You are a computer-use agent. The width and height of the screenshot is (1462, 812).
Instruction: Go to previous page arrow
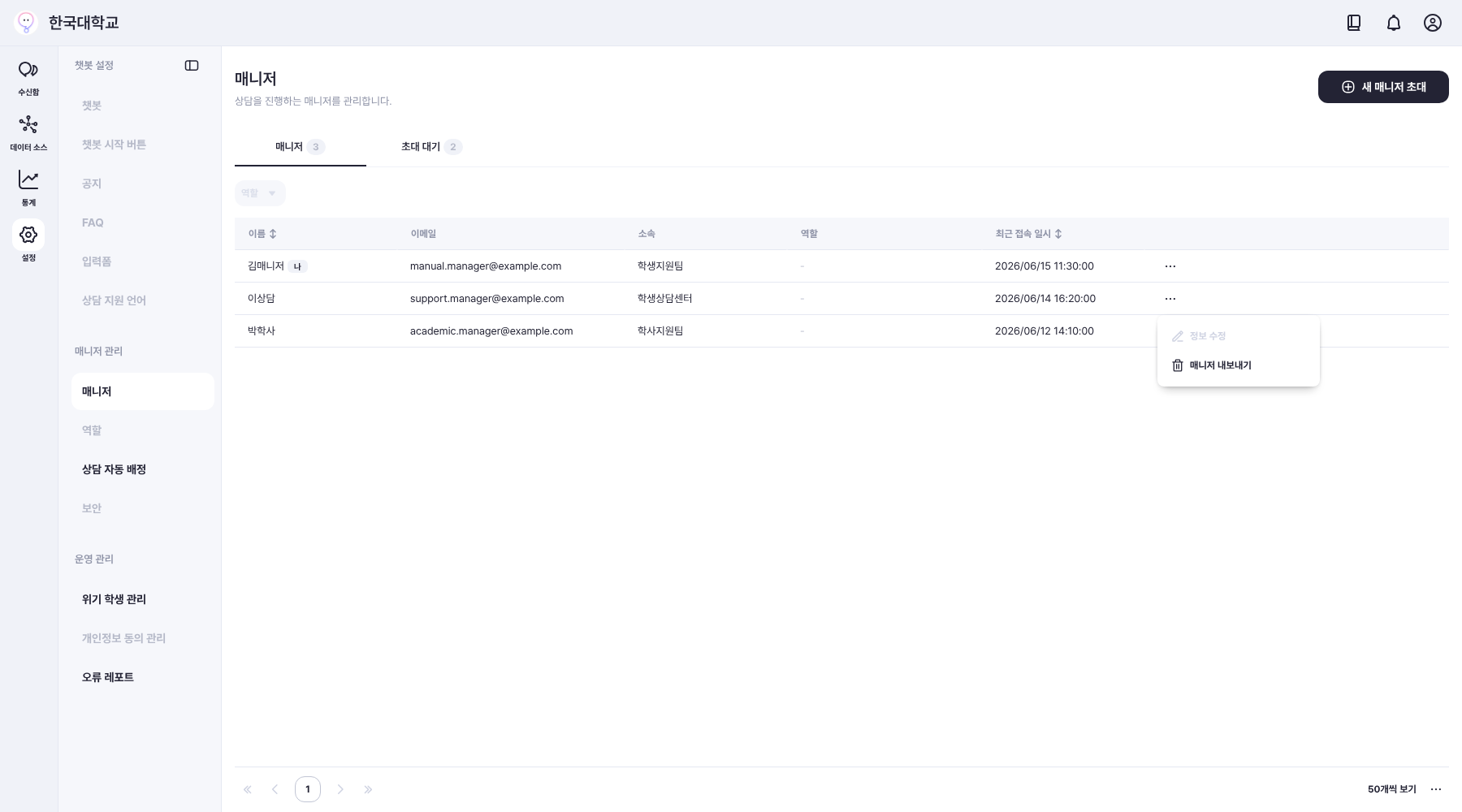275,789
